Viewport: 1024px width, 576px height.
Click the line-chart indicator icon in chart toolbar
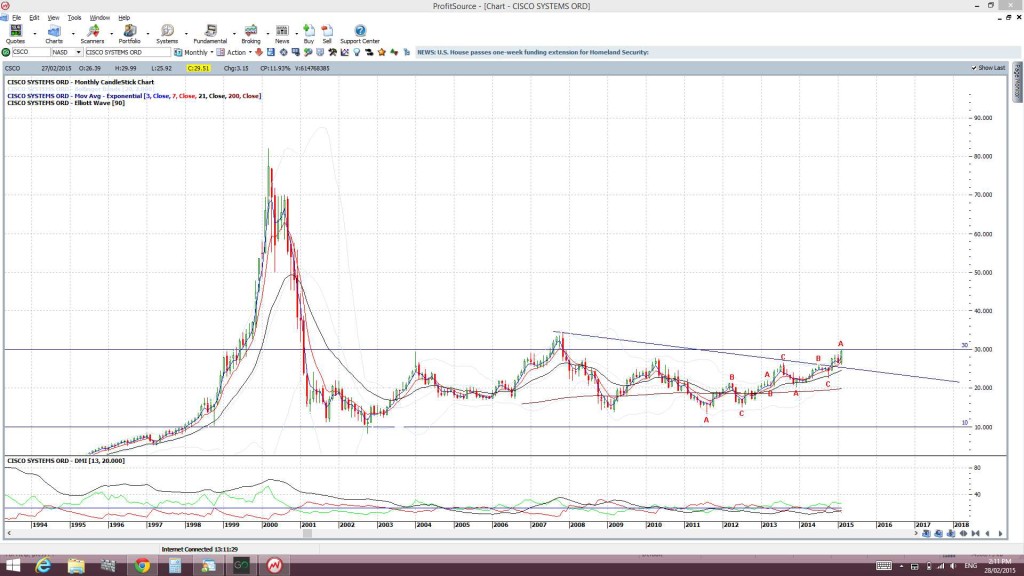pos(345,52)
